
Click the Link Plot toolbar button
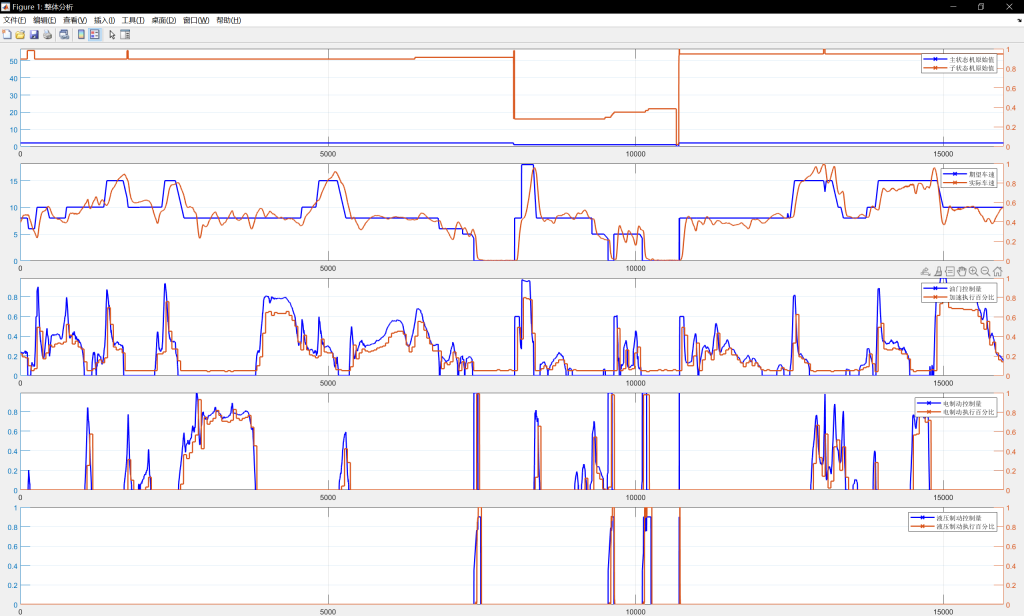(x=64, y=34)
